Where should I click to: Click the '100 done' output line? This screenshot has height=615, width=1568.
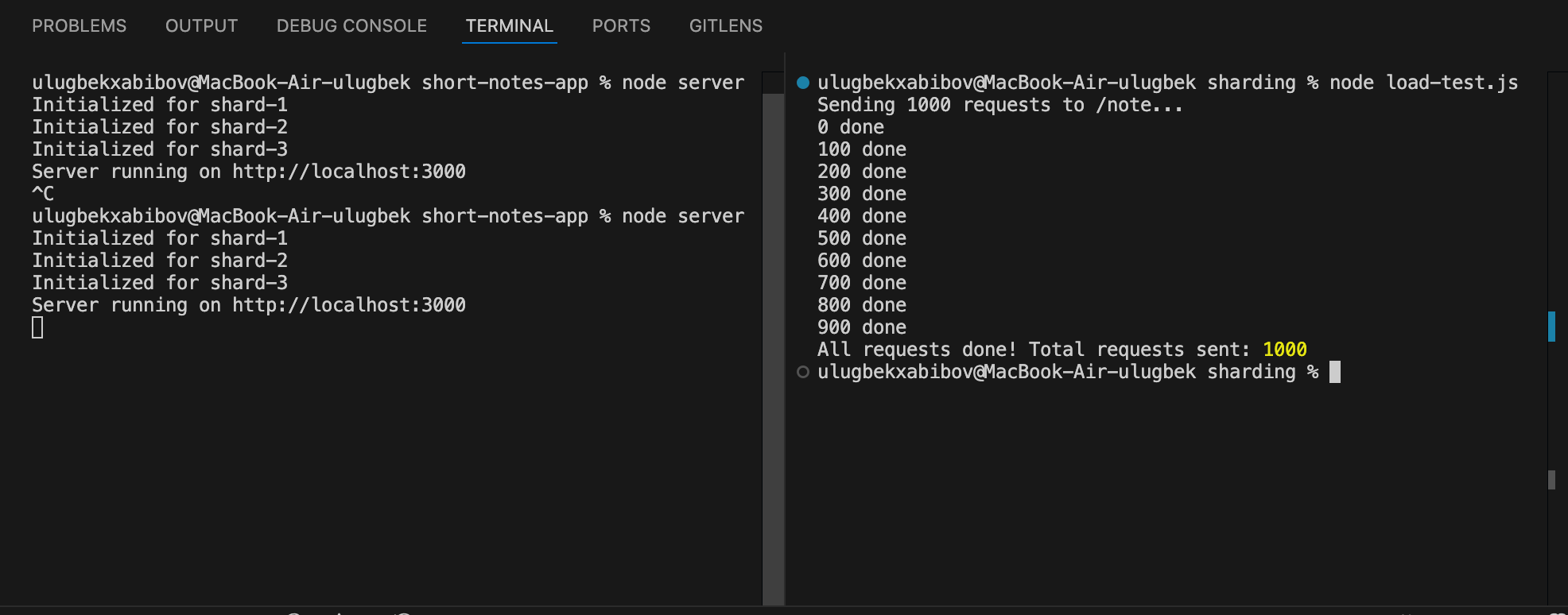(862, 149)
